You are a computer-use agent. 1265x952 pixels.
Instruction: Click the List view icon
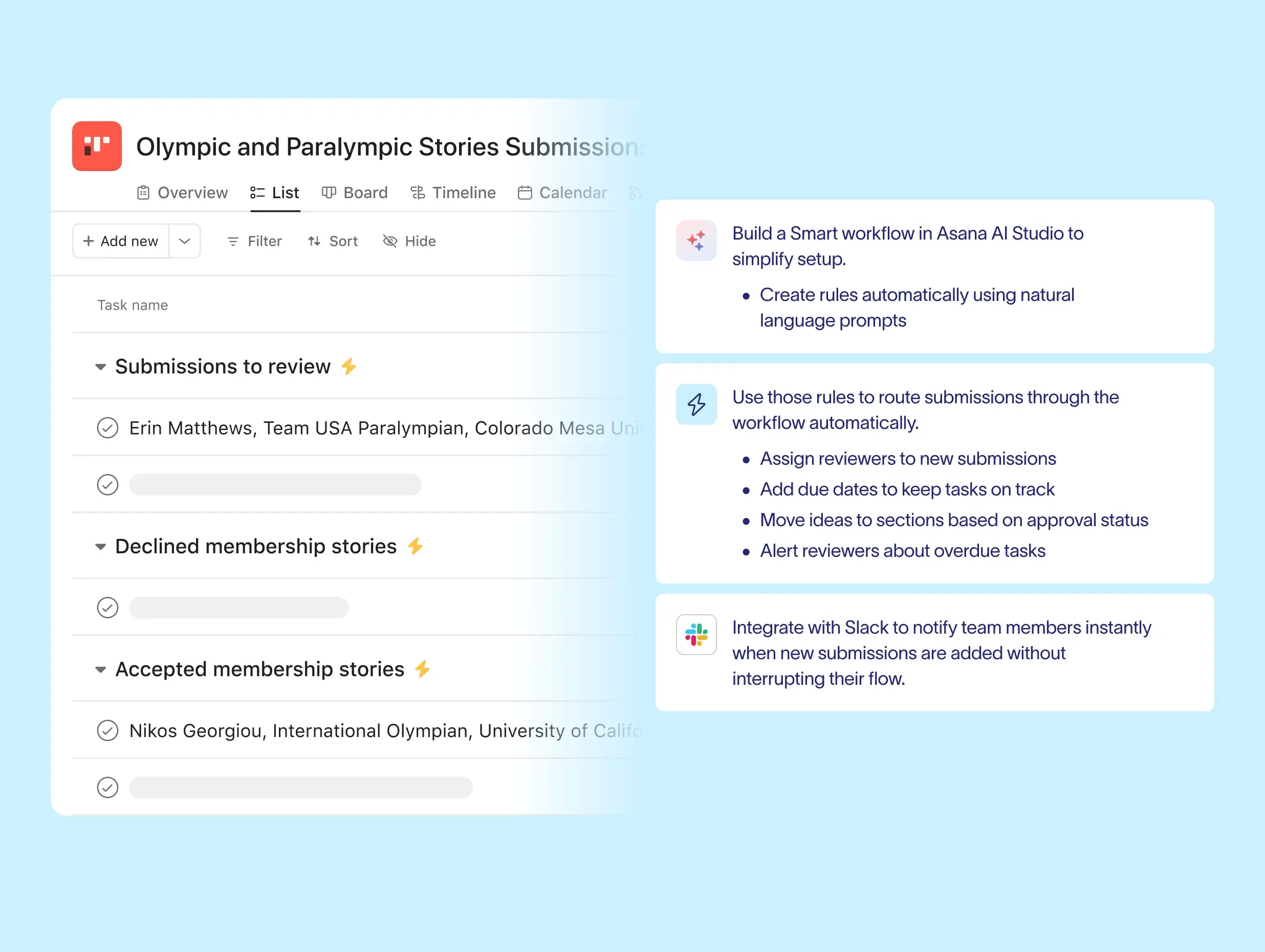pos(257,193)
